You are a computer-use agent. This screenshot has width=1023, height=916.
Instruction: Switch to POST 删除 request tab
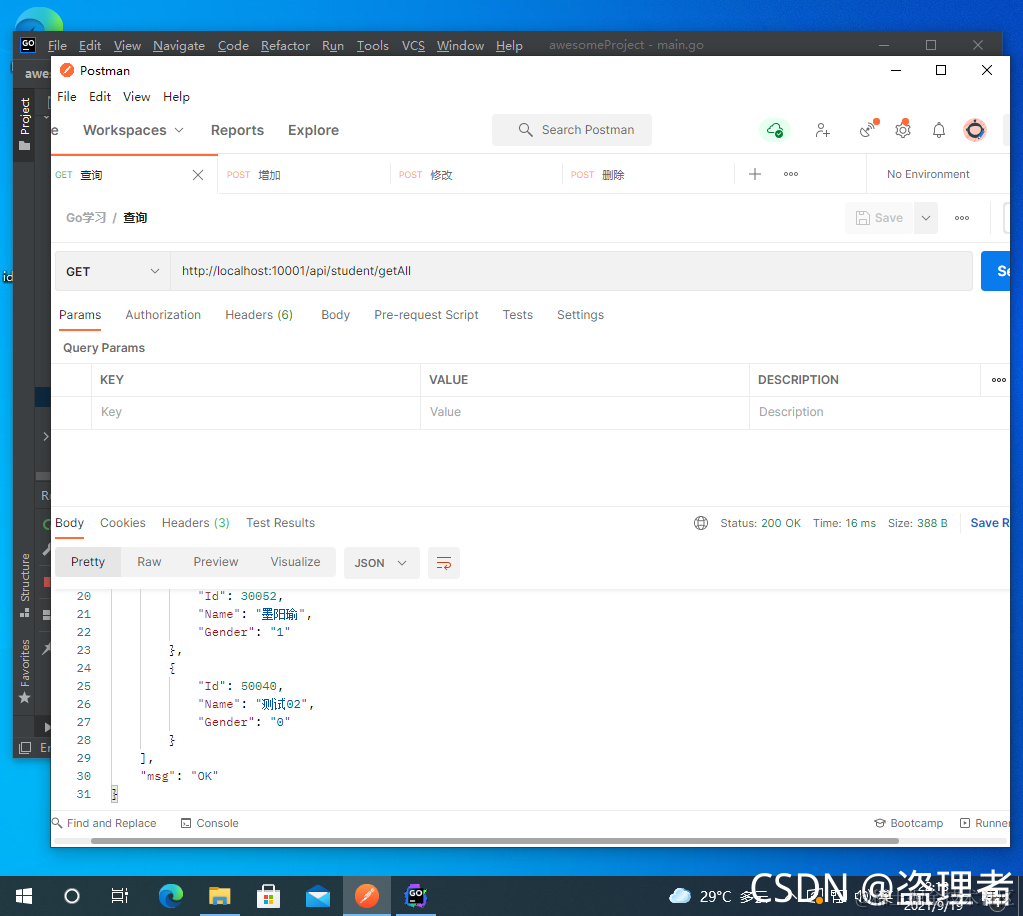point(649,175)
